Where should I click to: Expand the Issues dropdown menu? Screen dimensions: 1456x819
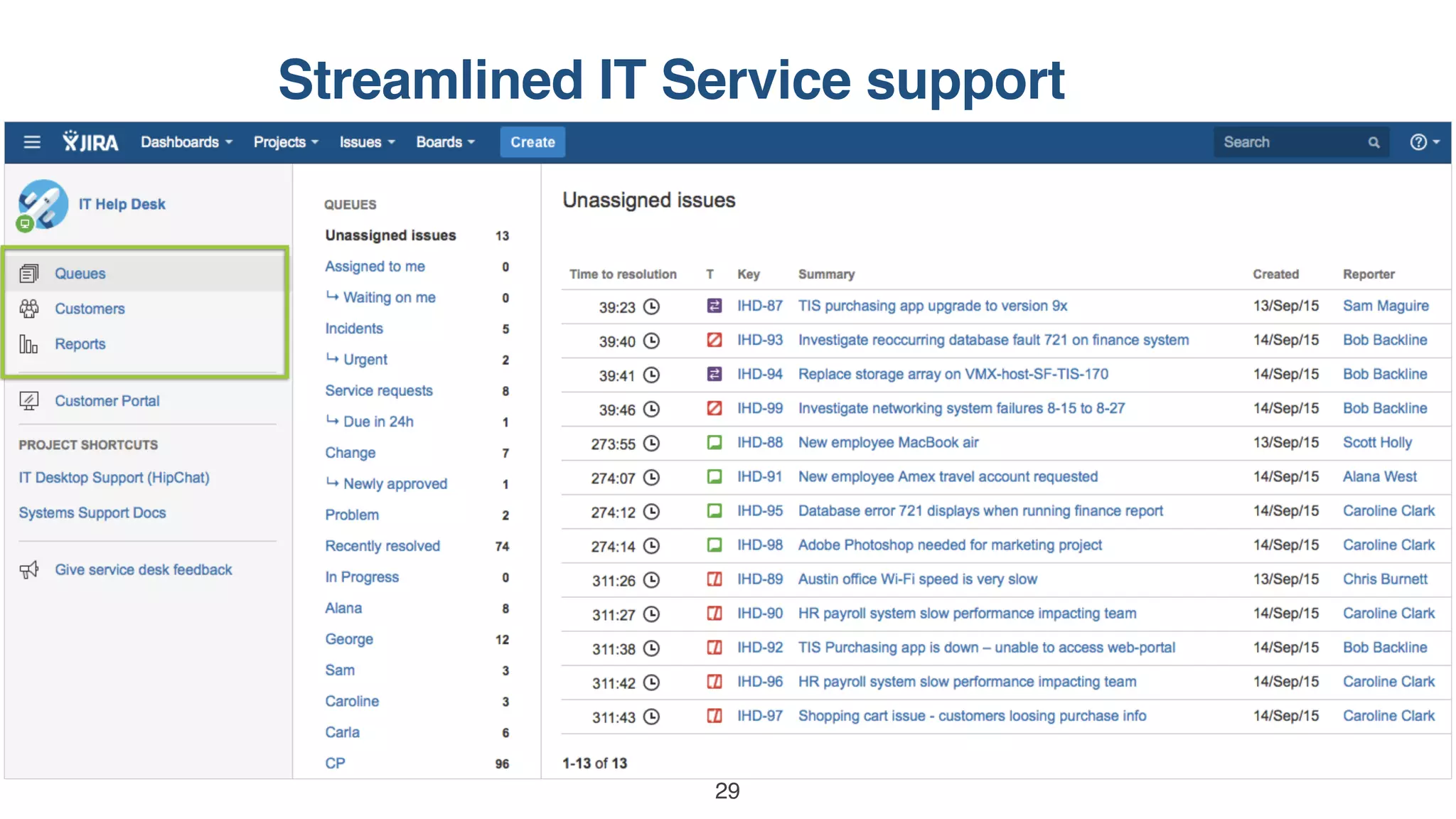coord(367,142)
